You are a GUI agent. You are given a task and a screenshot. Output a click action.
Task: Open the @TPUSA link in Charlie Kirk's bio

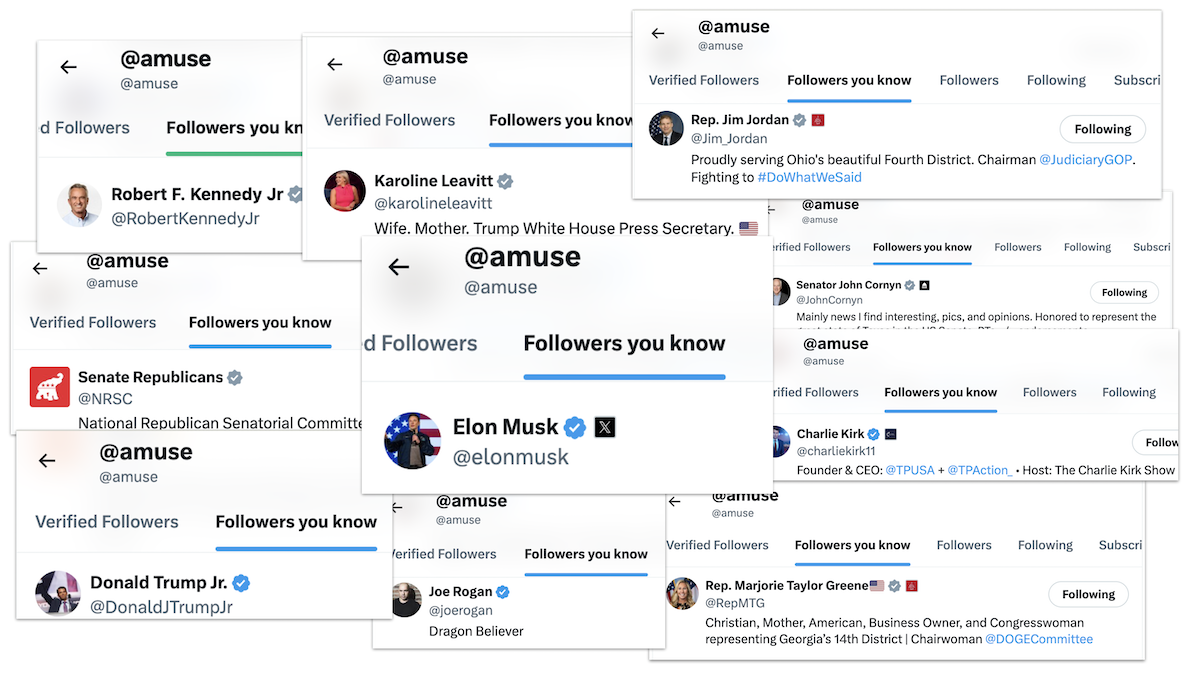tap(910, 469)
